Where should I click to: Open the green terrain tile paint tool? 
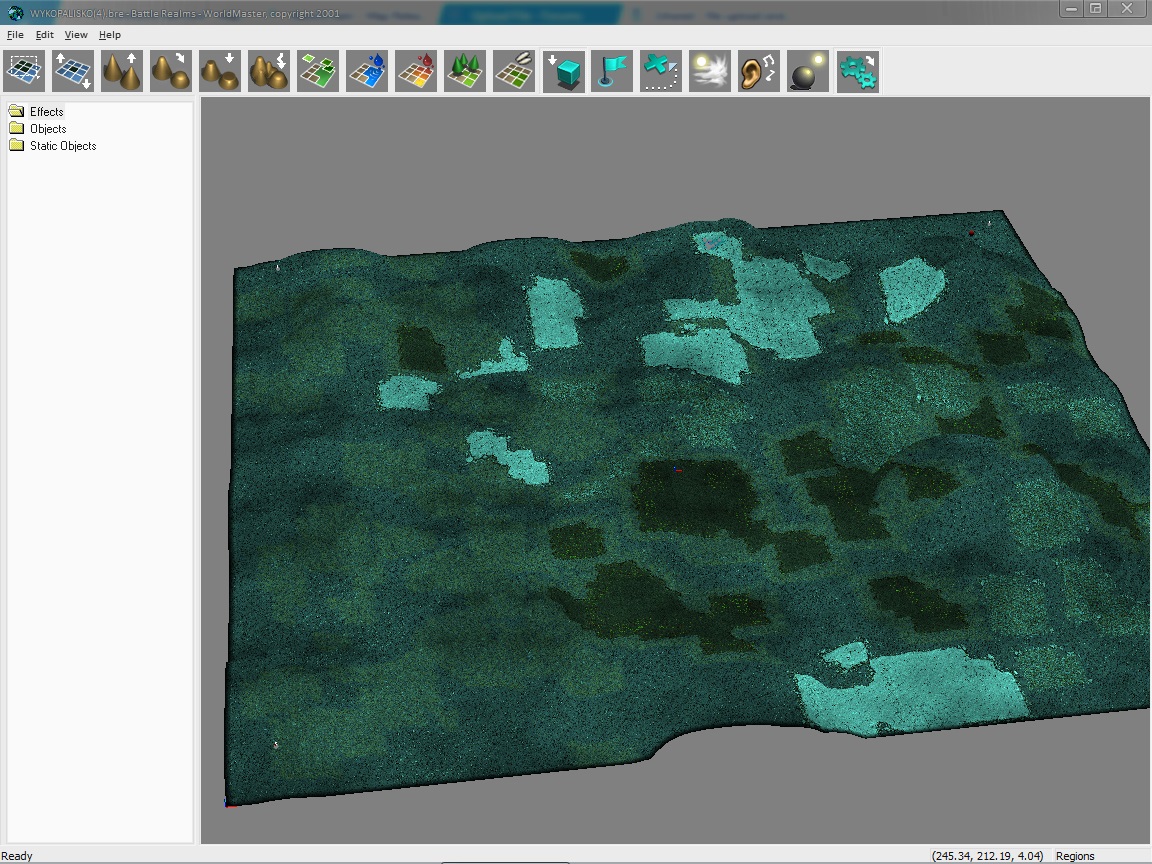click(x=318, y=71)
